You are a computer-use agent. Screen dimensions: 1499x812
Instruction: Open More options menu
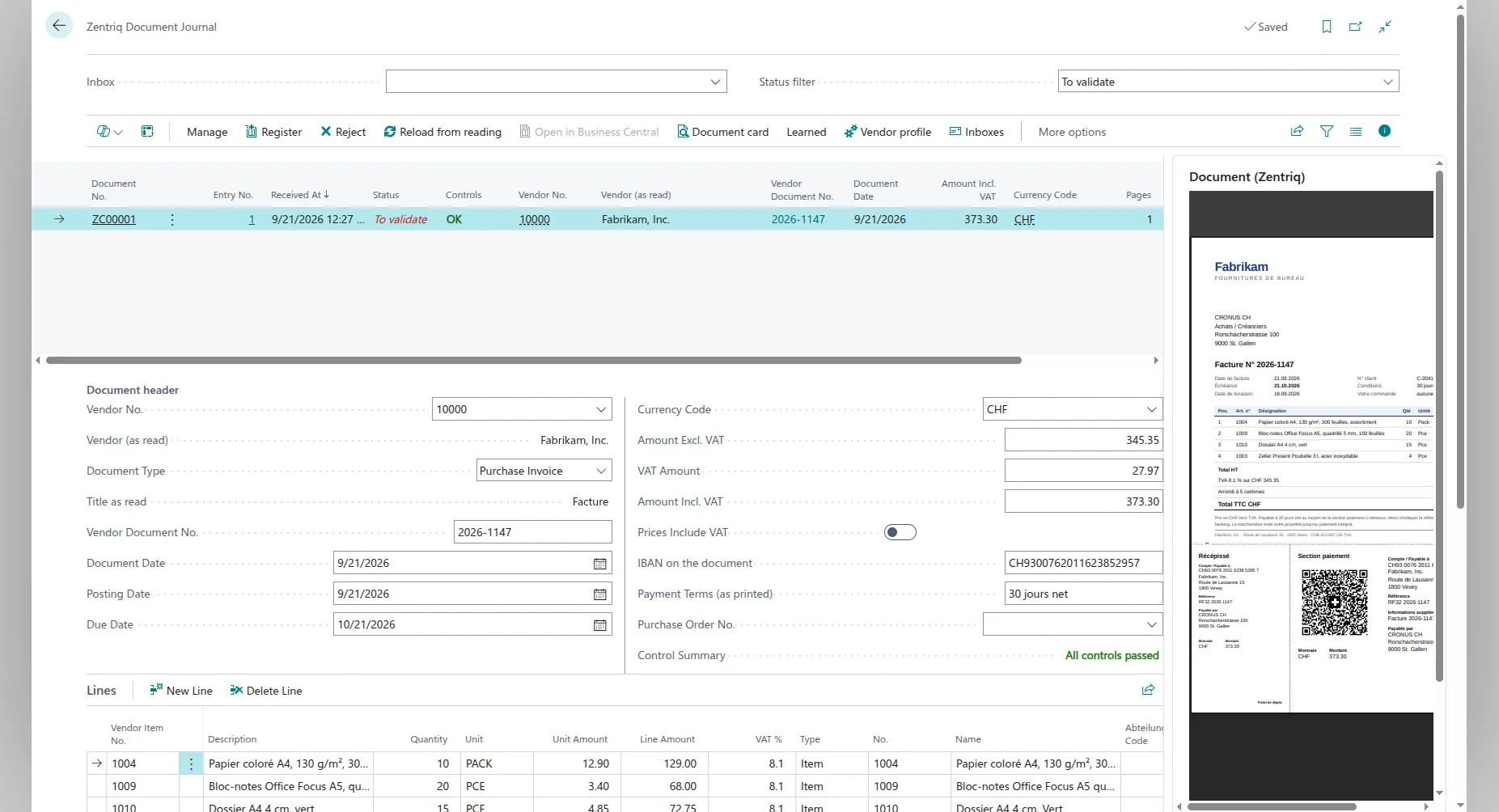(x=1072, y=132)
